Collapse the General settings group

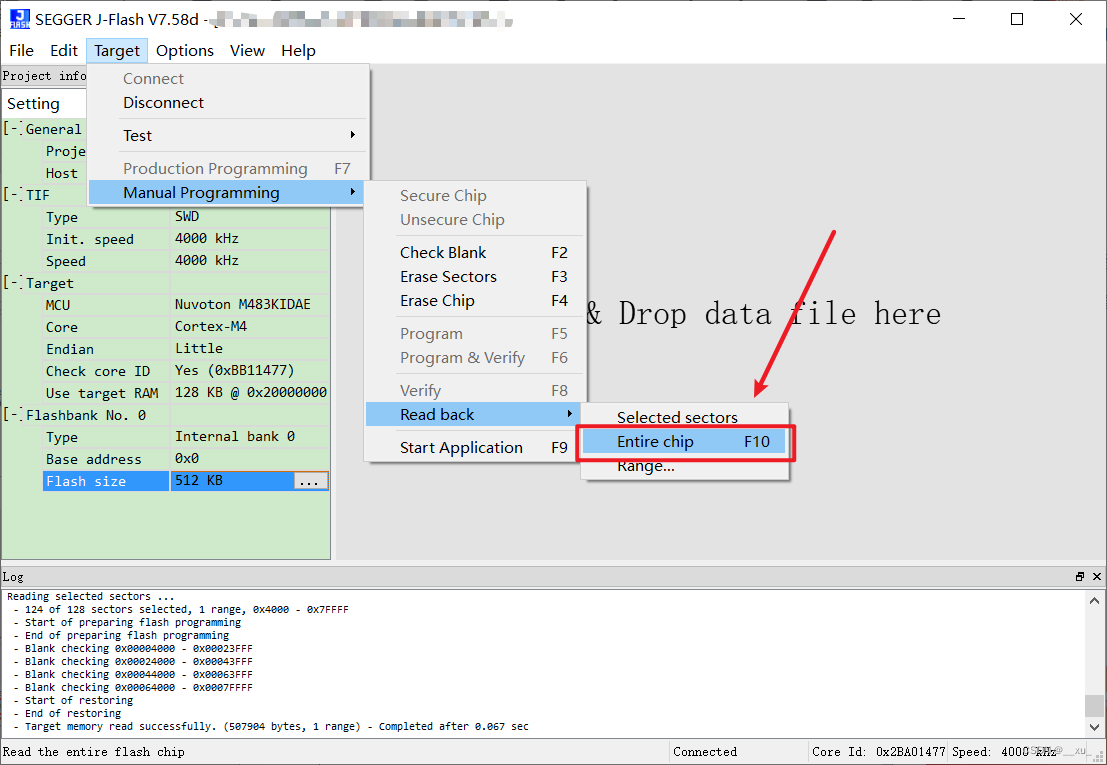click(x=13, y=129)
